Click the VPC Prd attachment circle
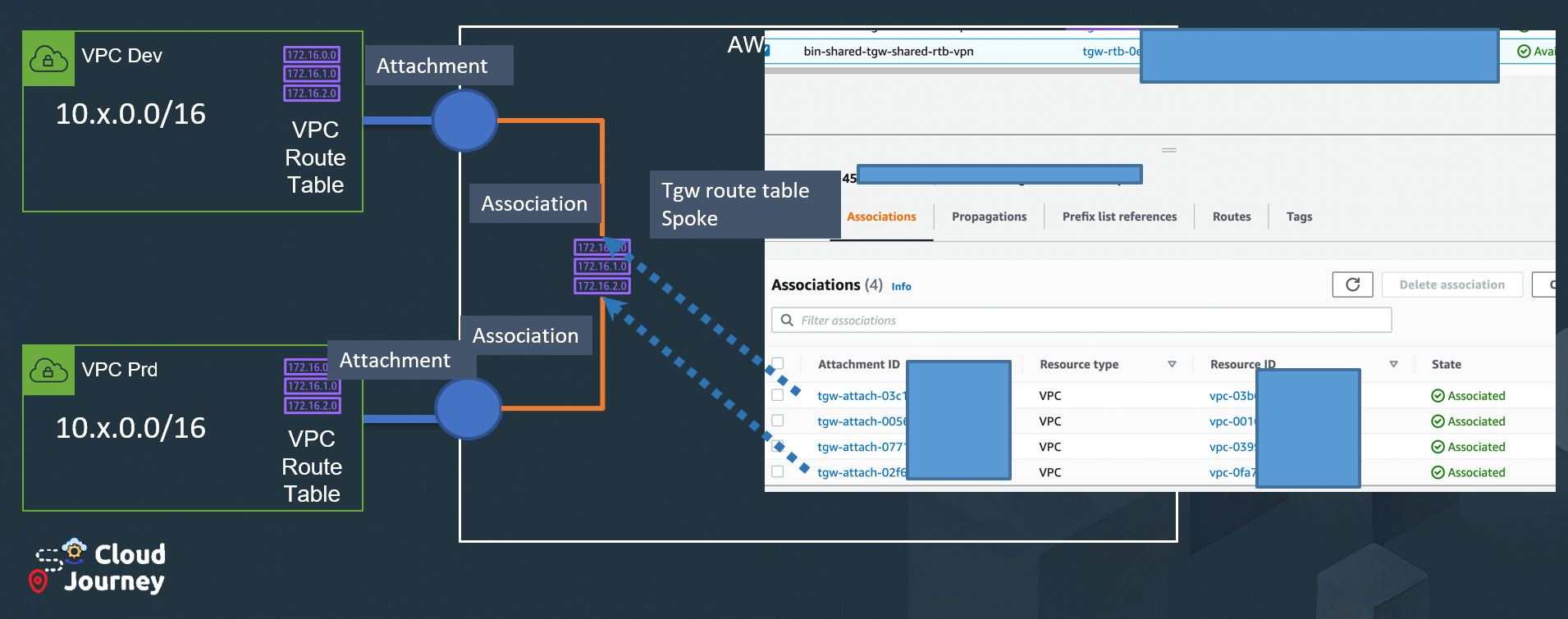This screenshot has width=1568, height=619. [468, 408]
